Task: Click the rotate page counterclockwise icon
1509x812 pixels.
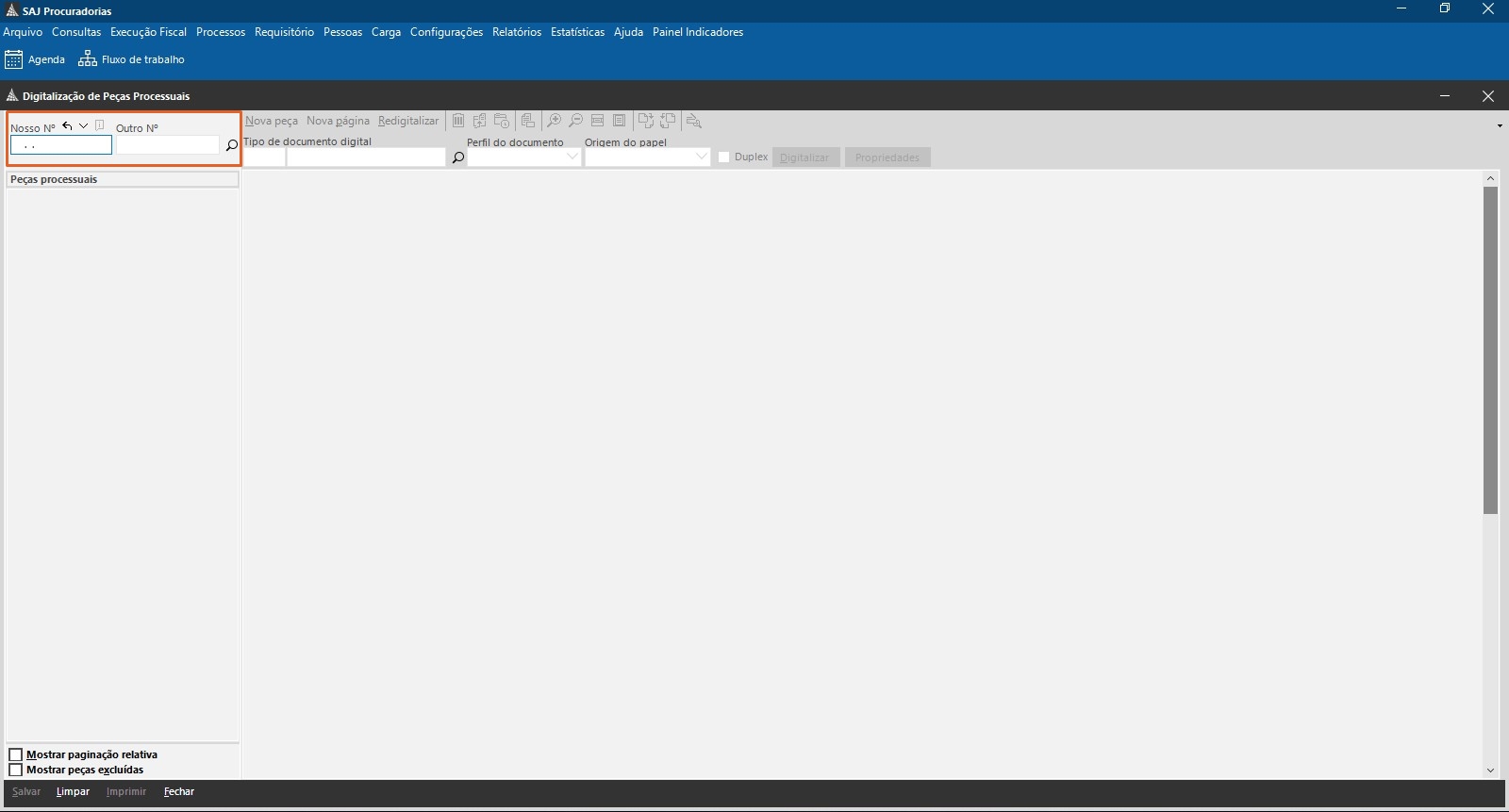Action: [668, 121]
